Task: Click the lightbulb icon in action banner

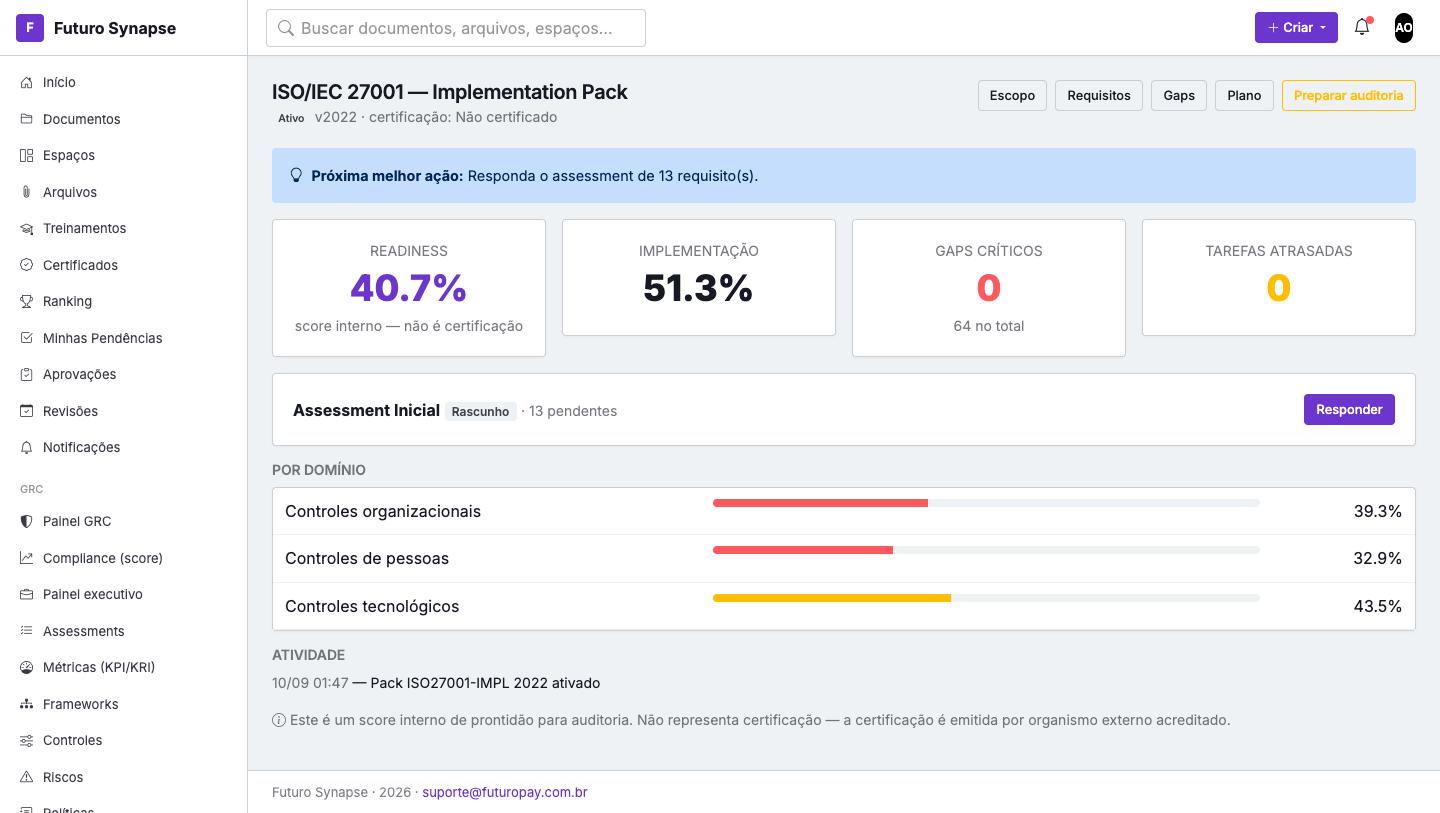Action: (x=296, y=175)
